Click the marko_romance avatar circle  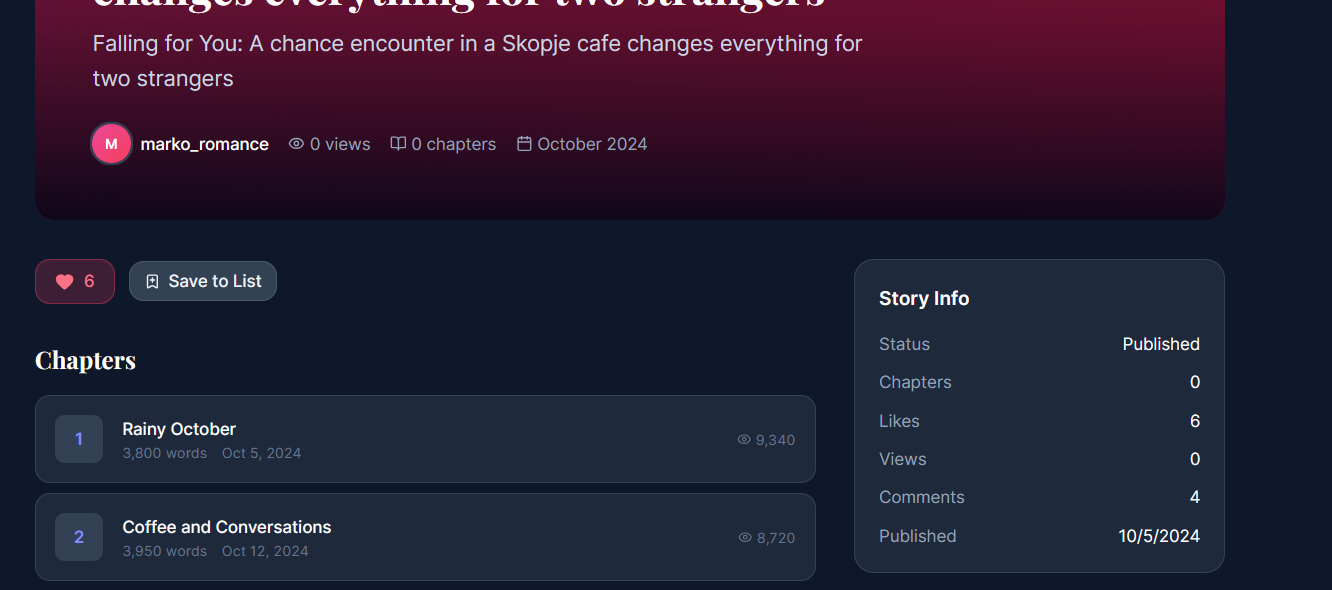click(x=111, y=144)
